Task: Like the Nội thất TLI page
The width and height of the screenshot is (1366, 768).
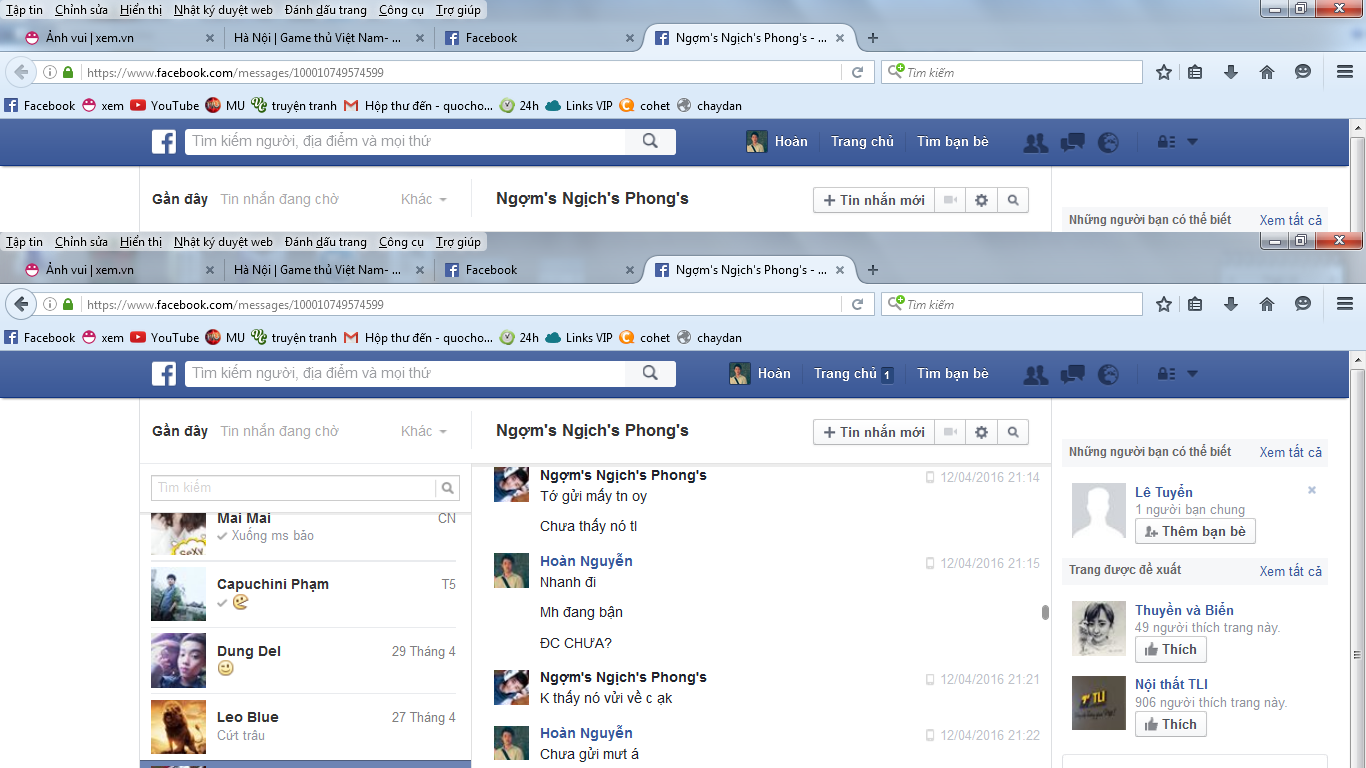Action: (x=1171, y=724)
